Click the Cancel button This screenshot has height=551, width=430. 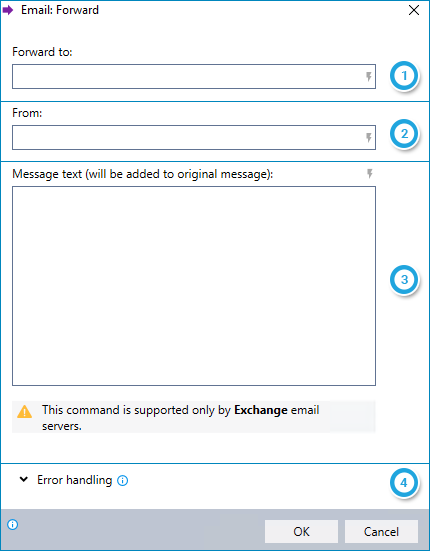[381, 532]
